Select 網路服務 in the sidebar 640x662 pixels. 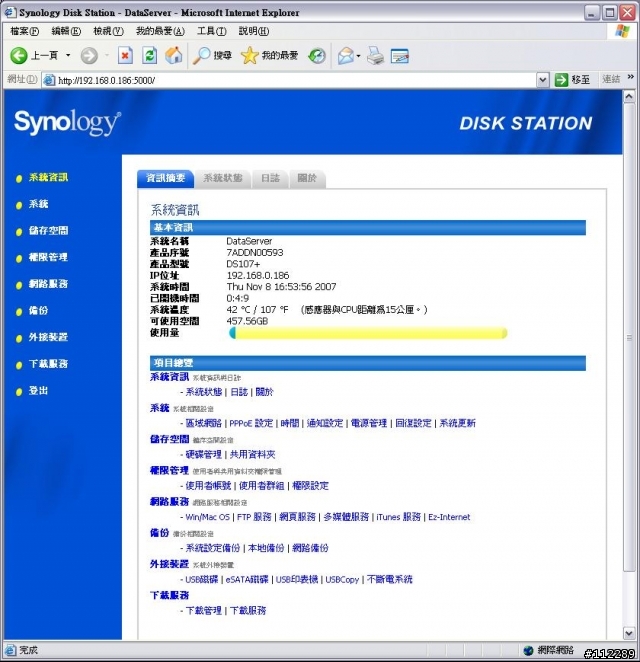click(48, 284)
